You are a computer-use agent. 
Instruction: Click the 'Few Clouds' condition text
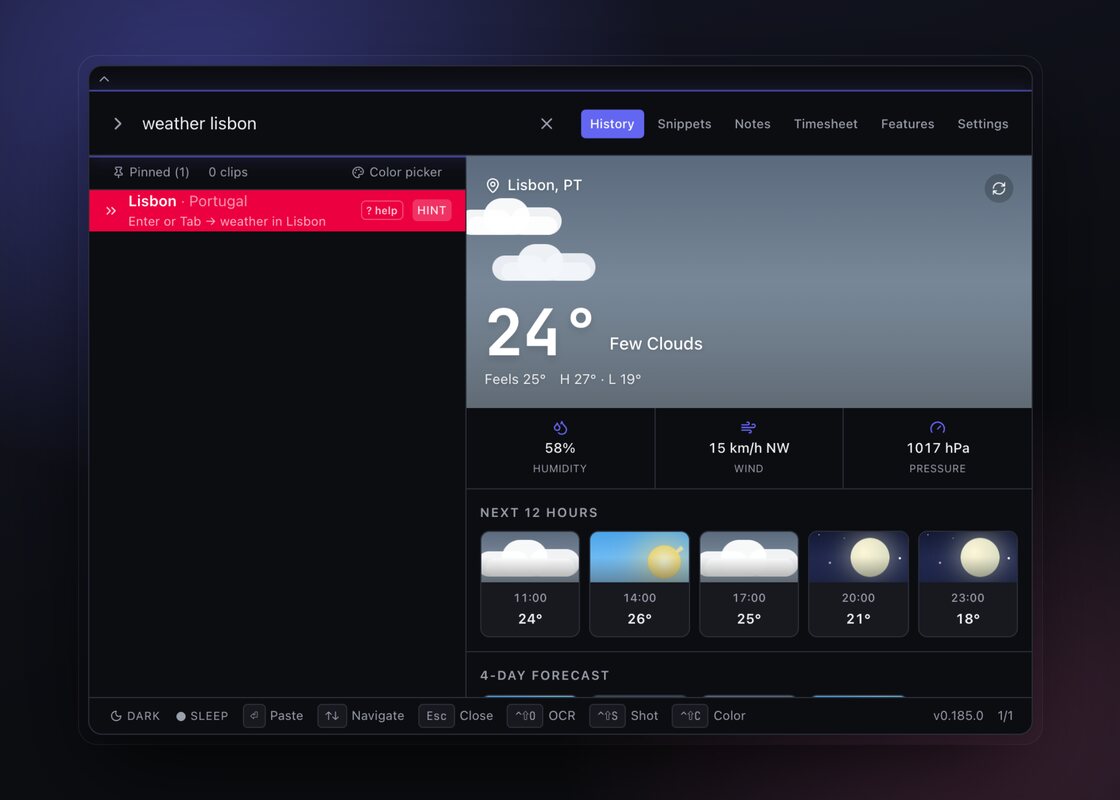point(656,344)
